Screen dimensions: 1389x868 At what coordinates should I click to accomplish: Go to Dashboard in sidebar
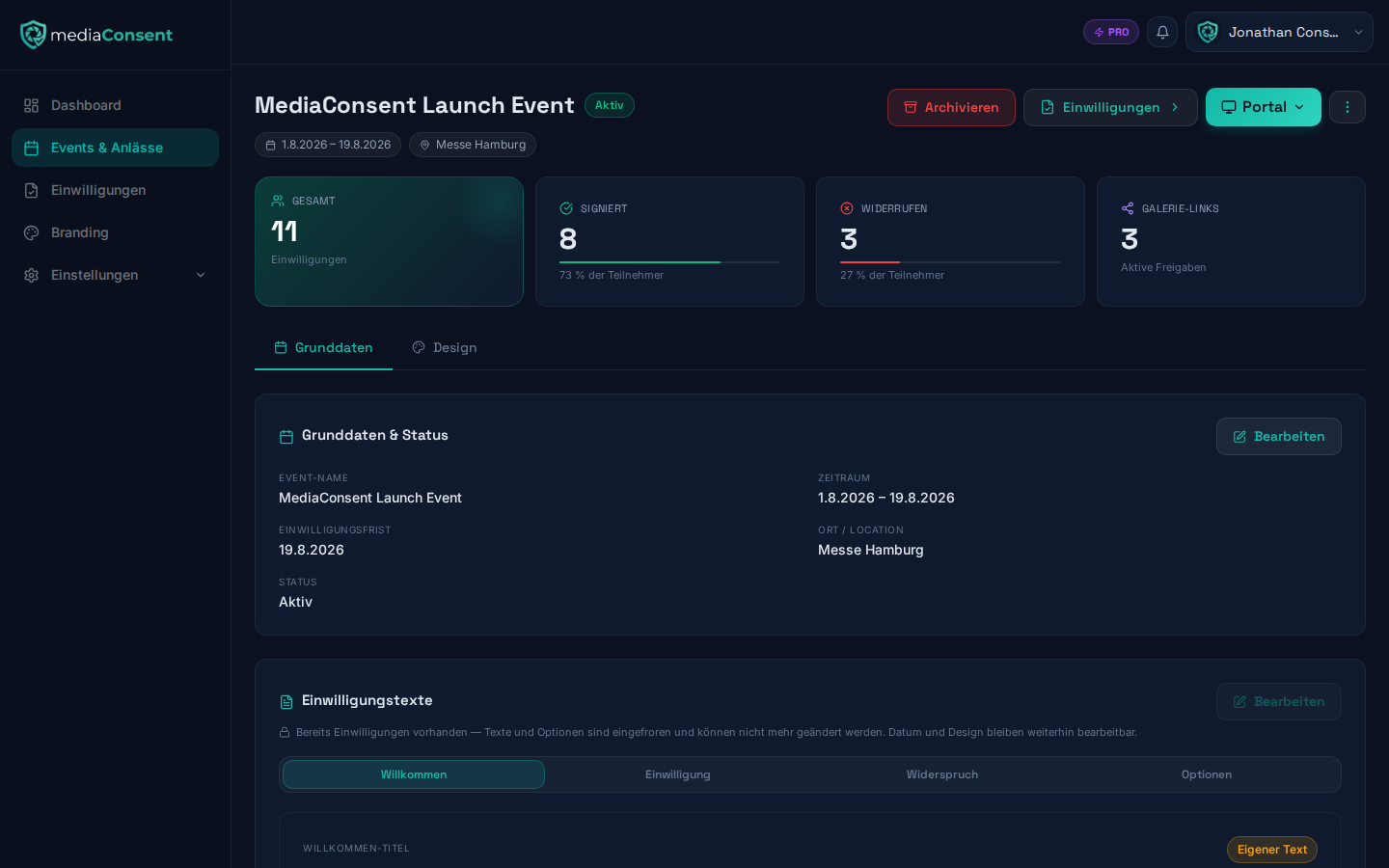115,105
